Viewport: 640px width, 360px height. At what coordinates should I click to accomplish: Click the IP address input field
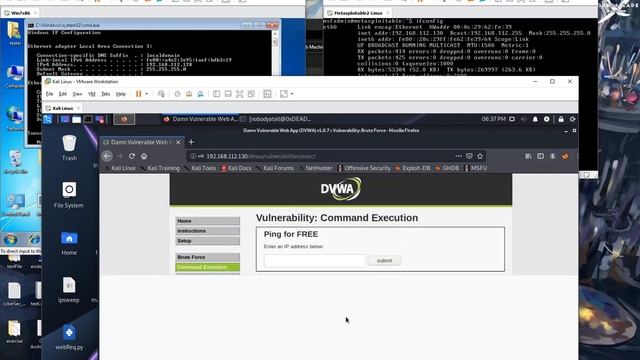pos(315,260)
